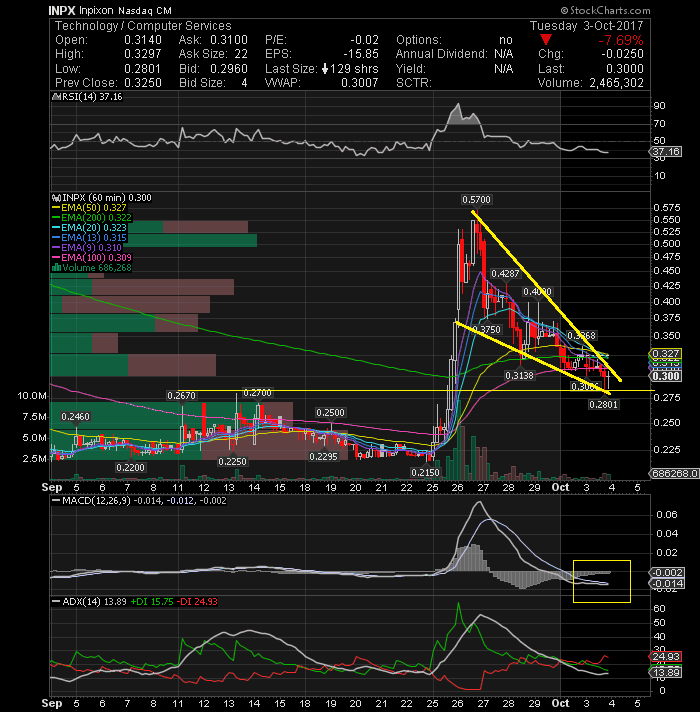Click the Prev Close value 0.3250

click(143, 83)
